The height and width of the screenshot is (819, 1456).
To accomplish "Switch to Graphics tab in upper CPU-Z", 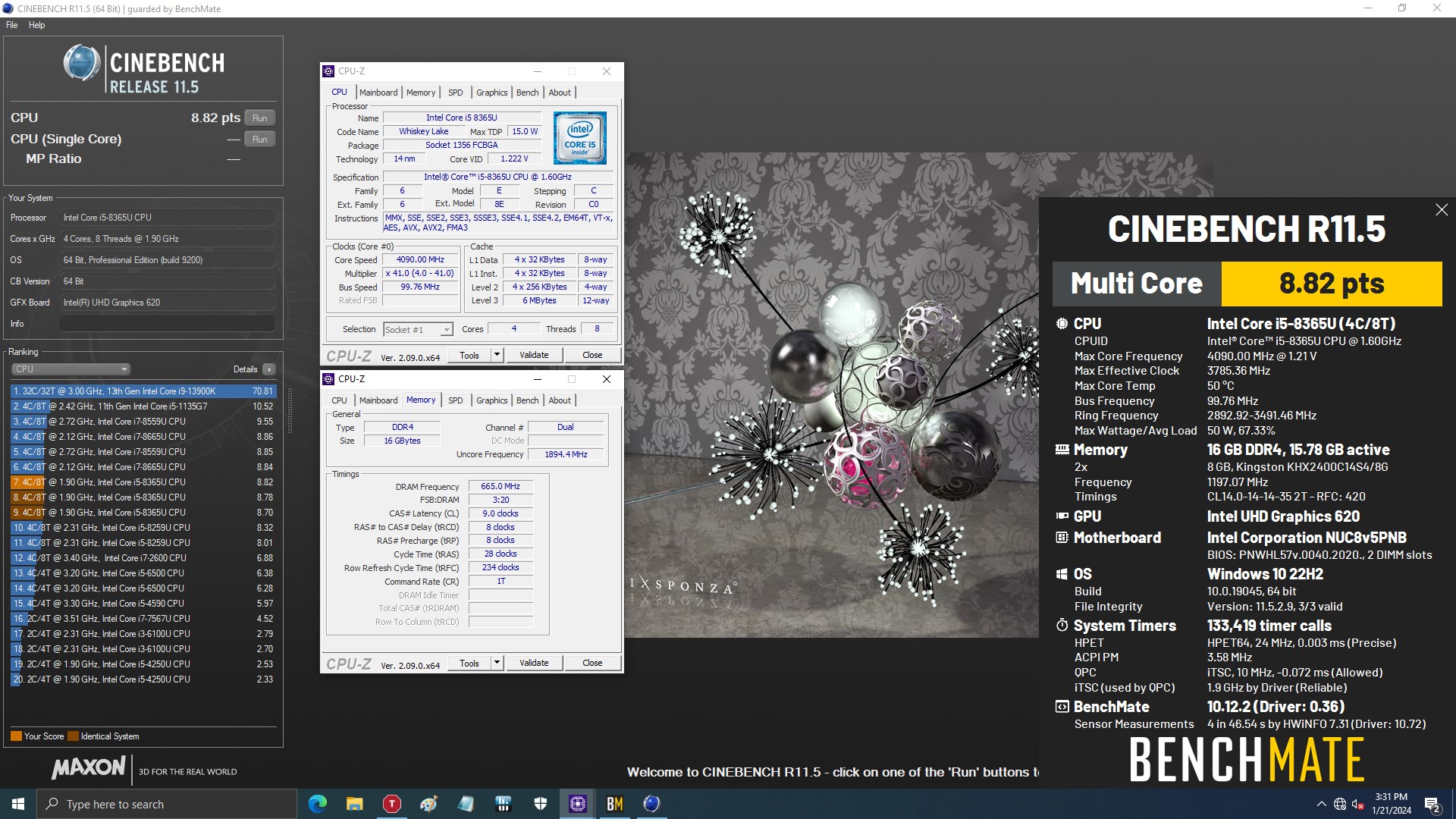I will click(x=491, y=93).
